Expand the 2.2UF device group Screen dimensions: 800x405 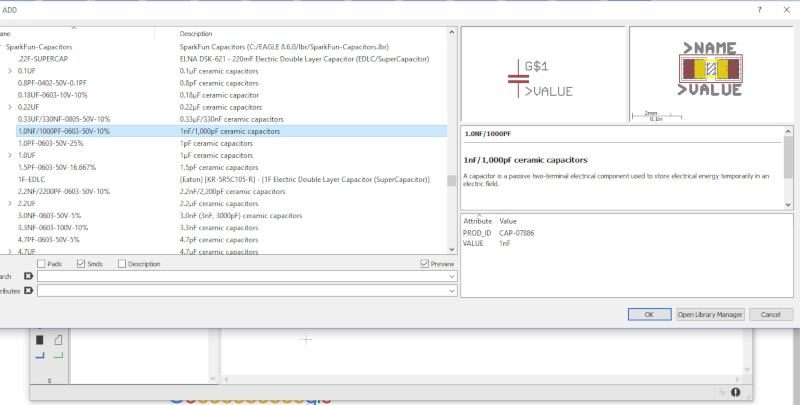coord(10,204)
